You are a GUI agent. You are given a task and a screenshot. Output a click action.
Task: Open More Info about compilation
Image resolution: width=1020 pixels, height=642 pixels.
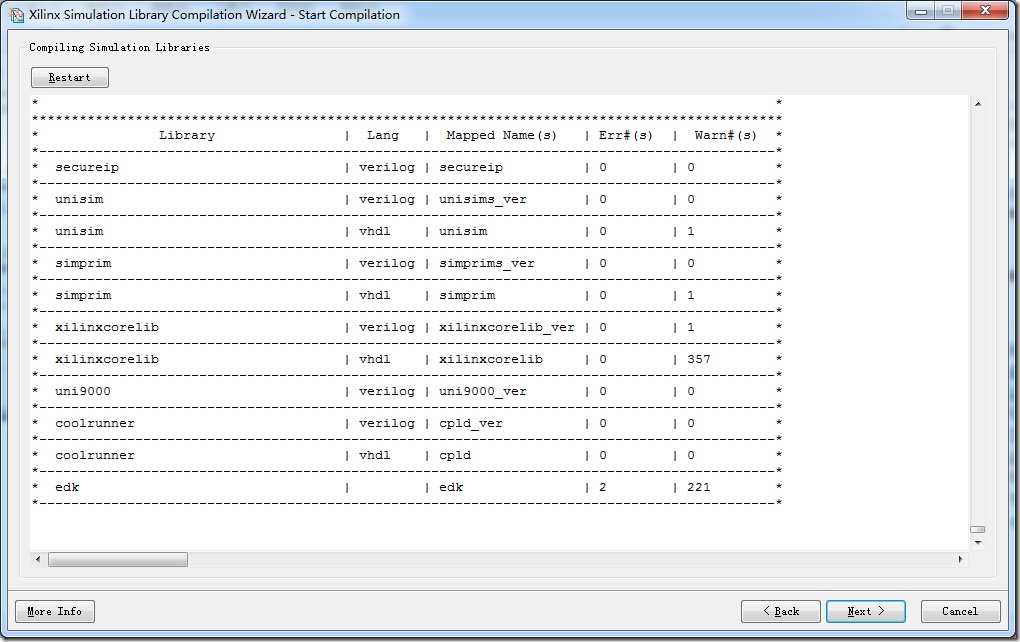click(x=55, y=611)
